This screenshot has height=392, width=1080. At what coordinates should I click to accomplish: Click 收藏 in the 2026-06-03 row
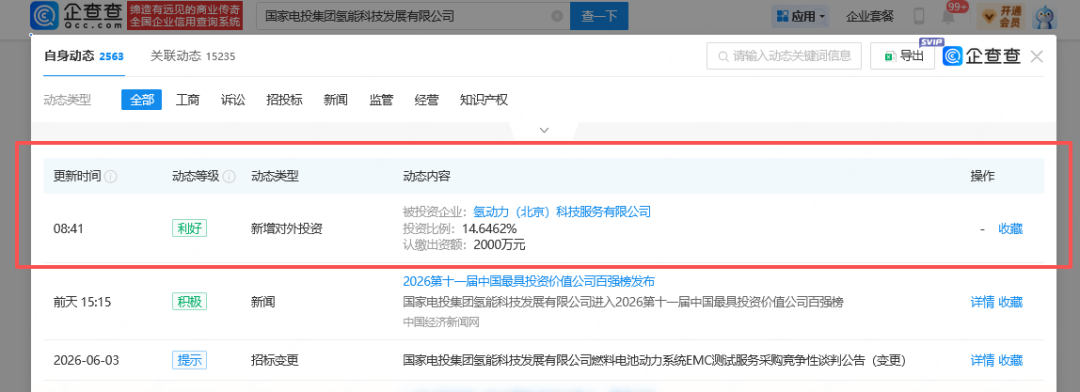1010,360
